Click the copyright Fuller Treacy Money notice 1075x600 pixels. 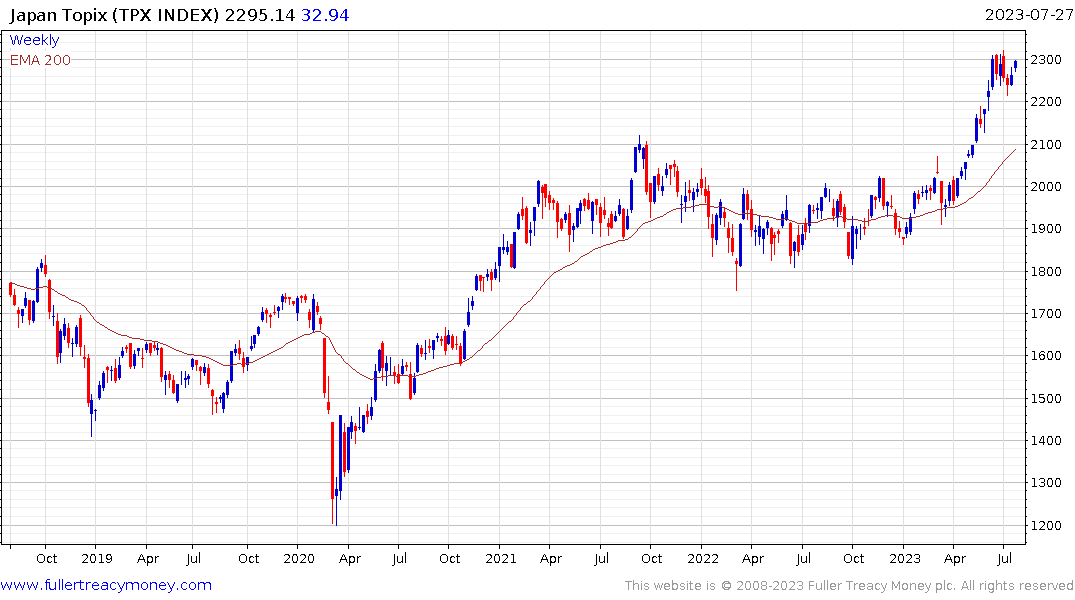[849, 586]
